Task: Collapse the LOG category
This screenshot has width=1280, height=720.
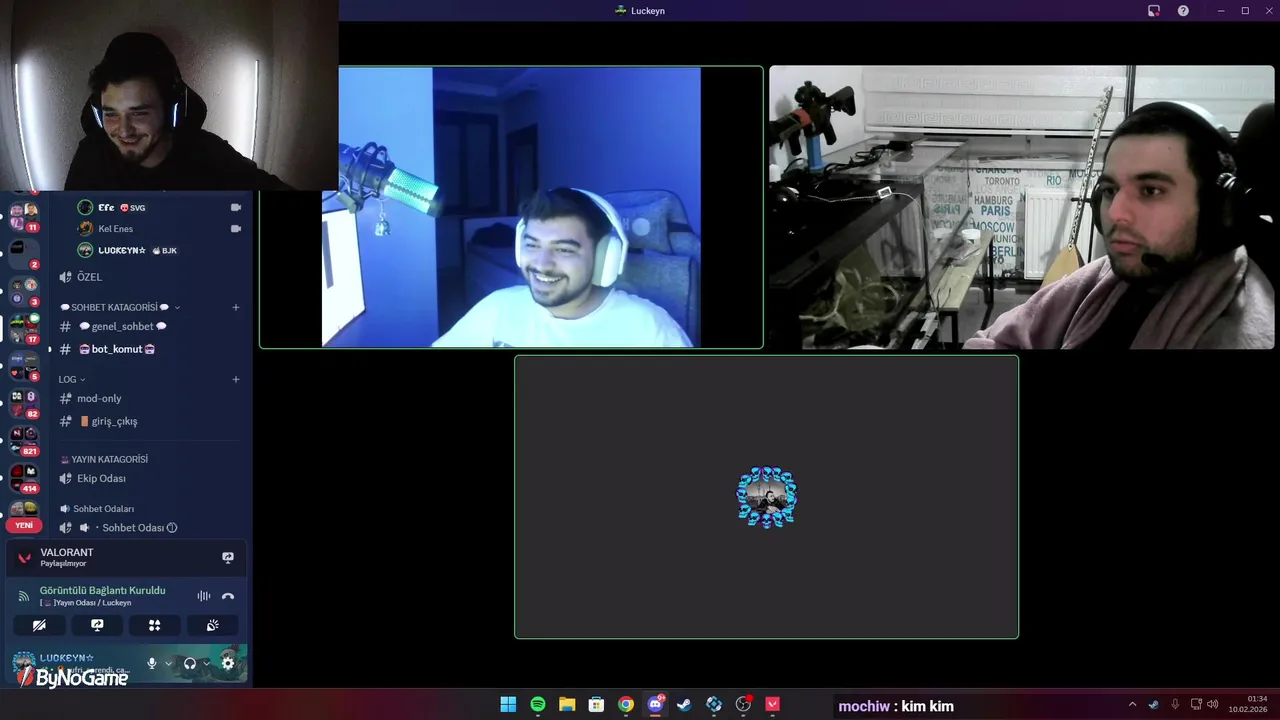Action: [72, 379]
